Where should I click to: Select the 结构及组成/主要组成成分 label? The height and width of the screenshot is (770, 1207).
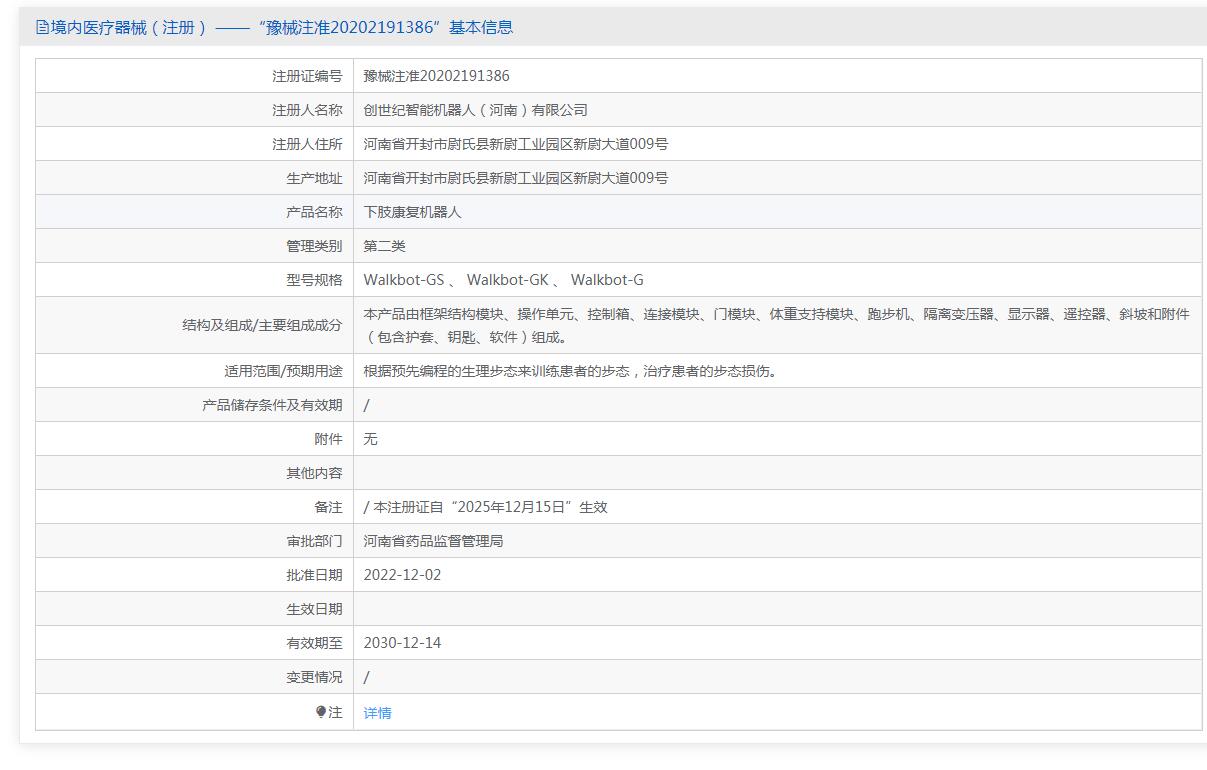point(262,325)
